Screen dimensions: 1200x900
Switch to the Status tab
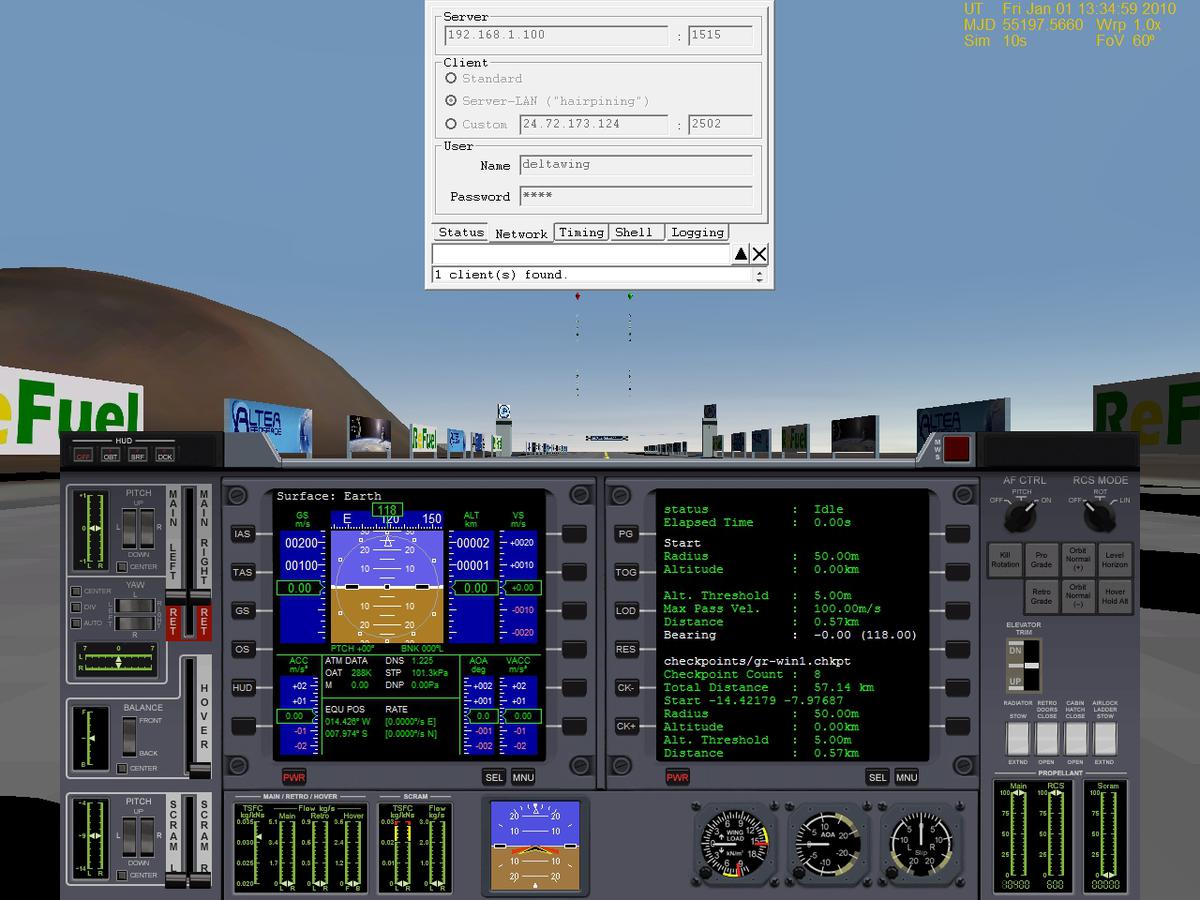click(461, 232)
